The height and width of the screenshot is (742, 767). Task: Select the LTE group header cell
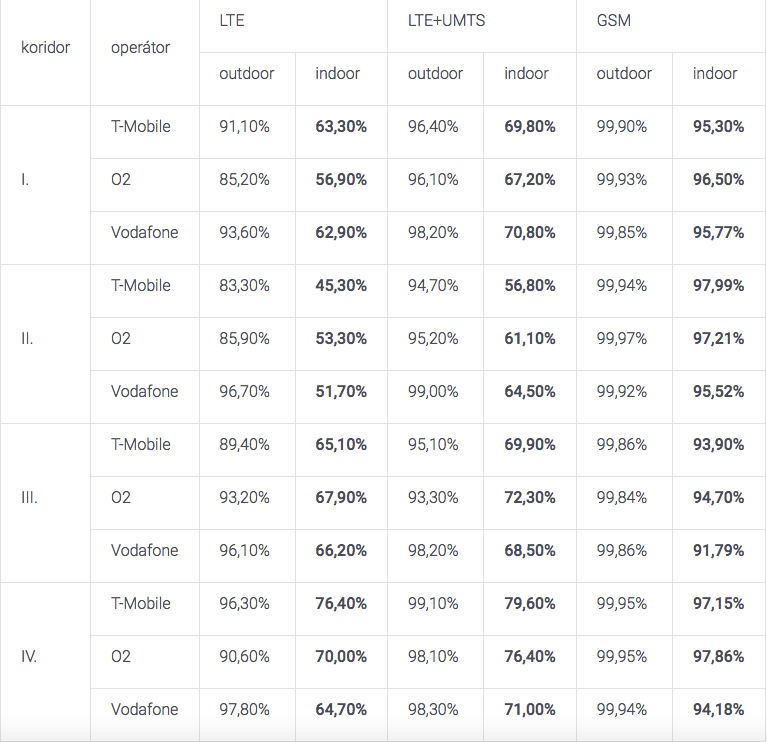232,20
